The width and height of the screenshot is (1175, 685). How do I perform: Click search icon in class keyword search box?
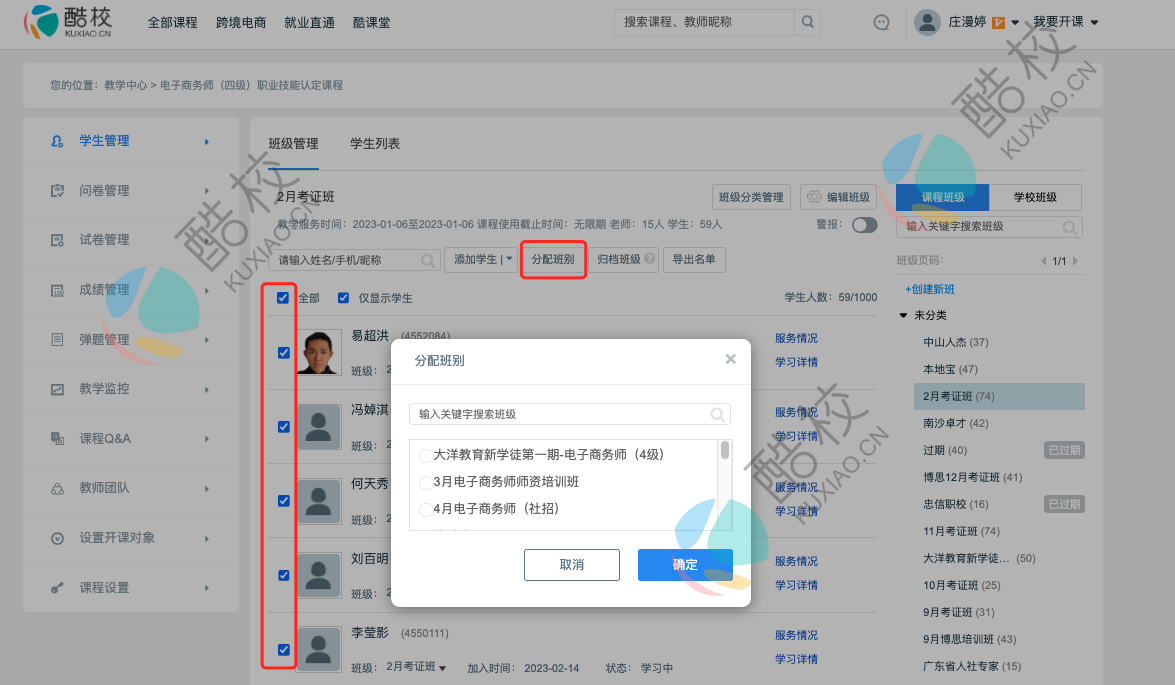coord(1070,226)
